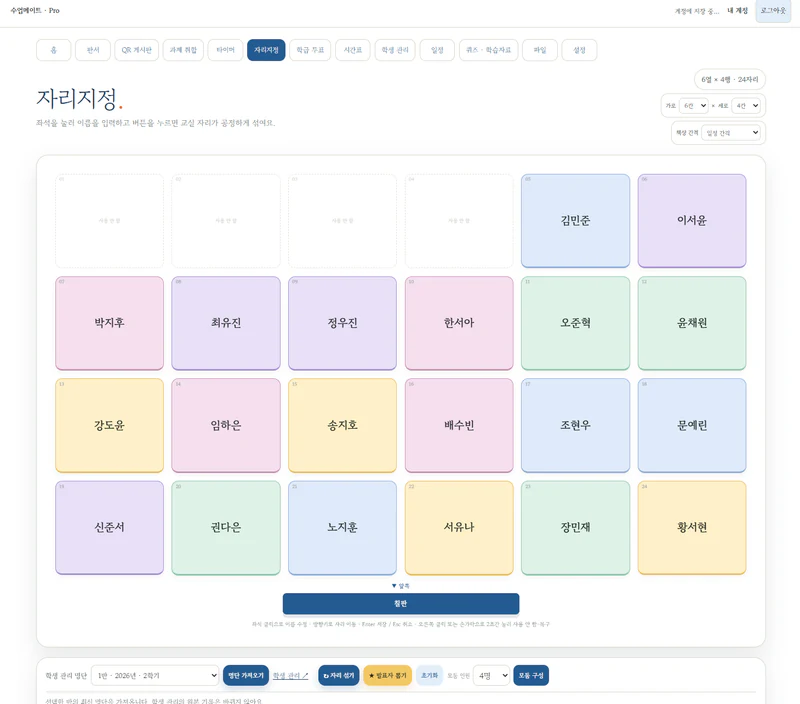800x704 pixels.
Task: Select the 윤채원 seat card
Action: 692,323
